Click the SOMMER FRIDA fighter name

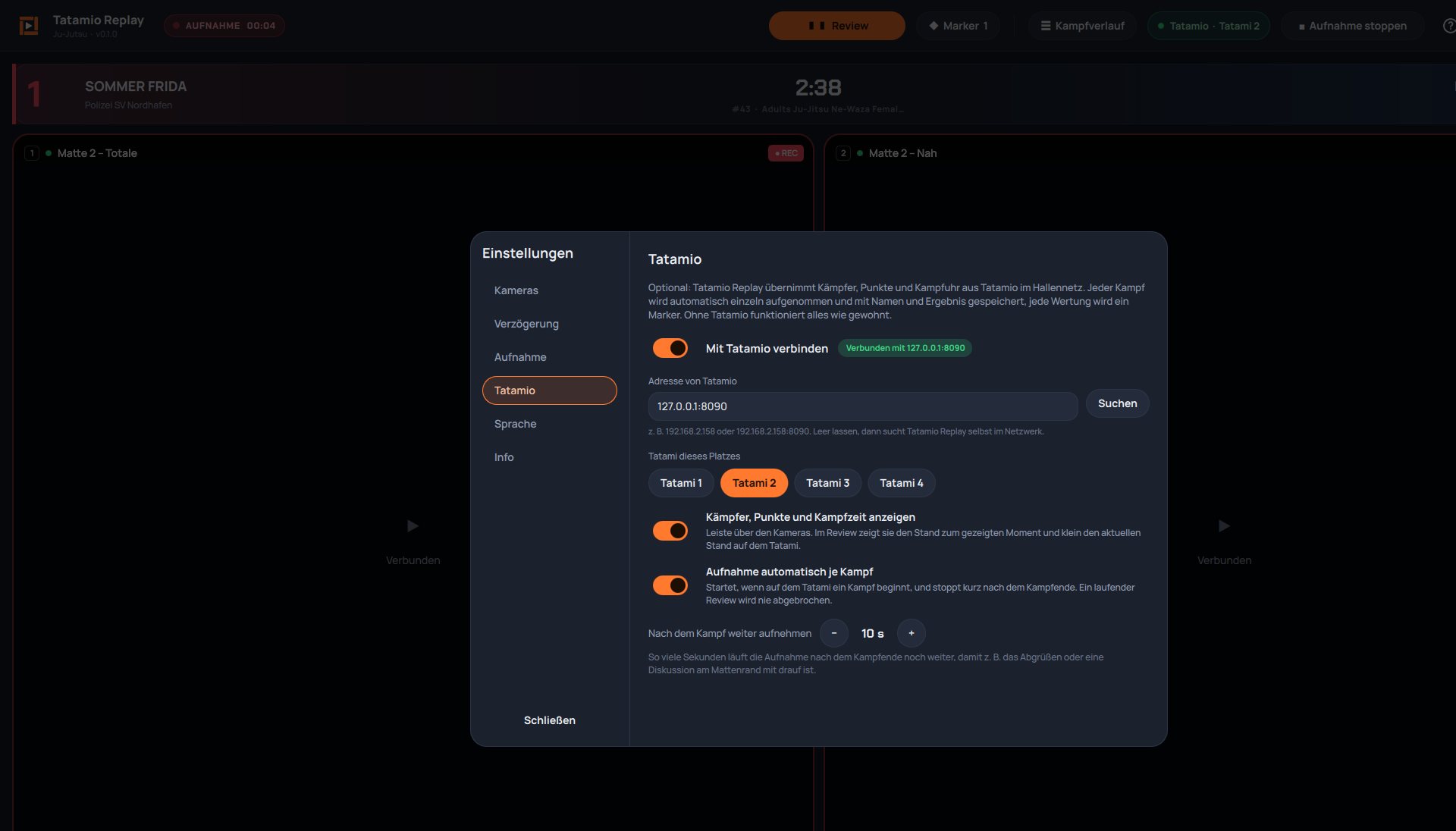[x=136, y=86]
